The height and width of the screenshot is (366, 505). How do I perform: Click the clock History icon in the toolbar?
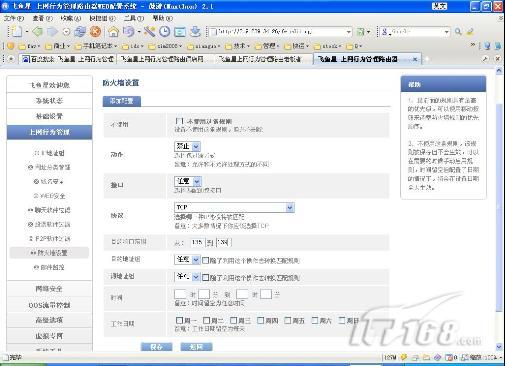[164, 32]
